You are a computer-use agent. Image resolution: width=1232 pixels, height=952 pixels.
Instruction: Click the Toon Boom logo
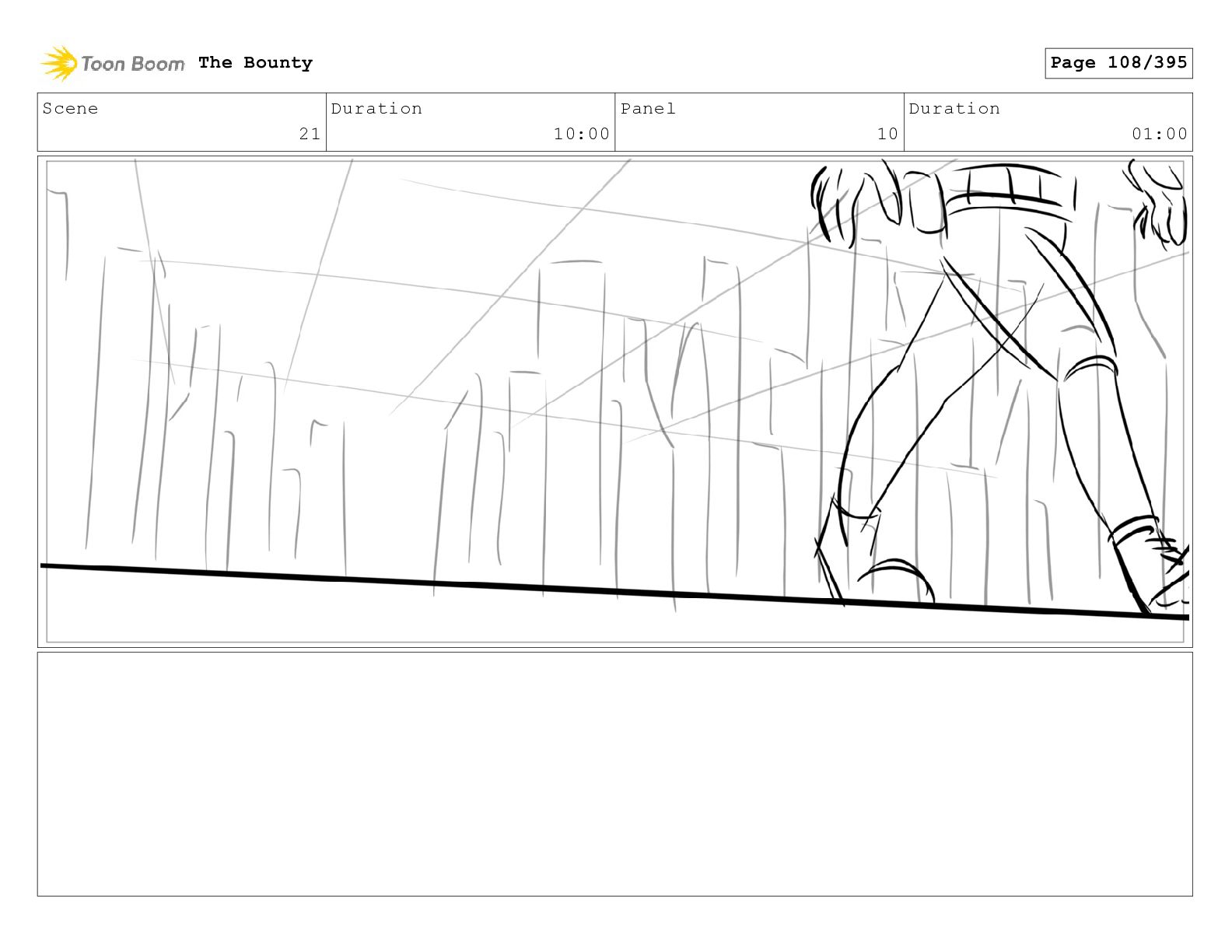coord(113,63)
